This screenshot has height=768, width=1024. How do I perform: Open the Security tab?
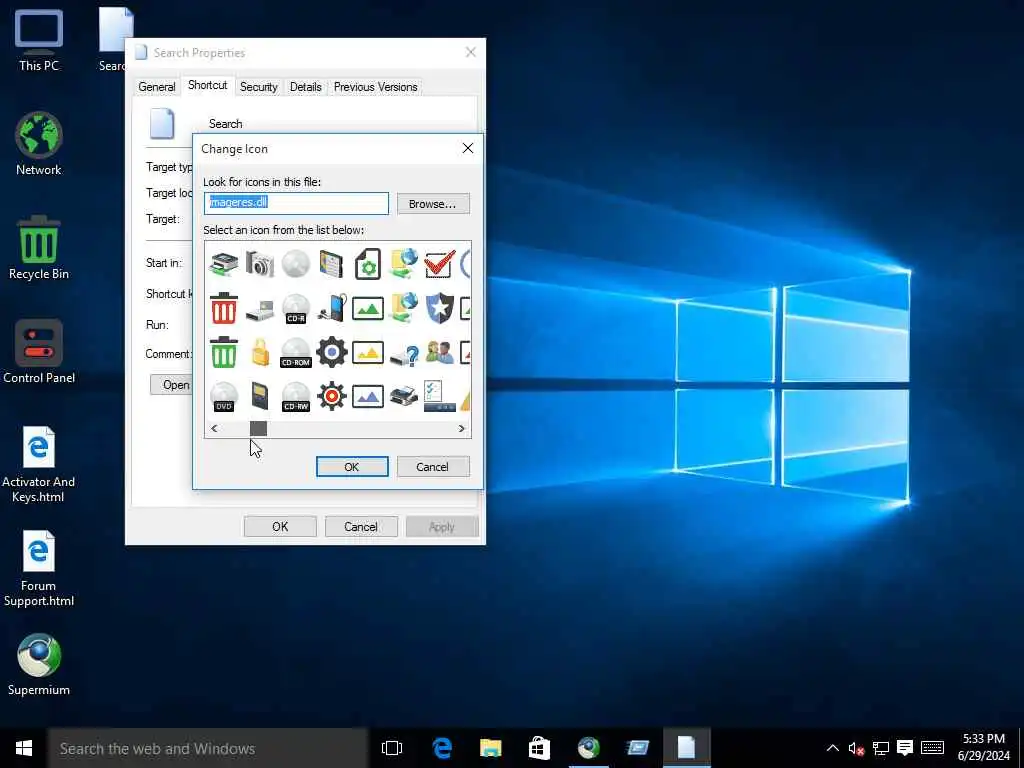click(x=259, y=87)
